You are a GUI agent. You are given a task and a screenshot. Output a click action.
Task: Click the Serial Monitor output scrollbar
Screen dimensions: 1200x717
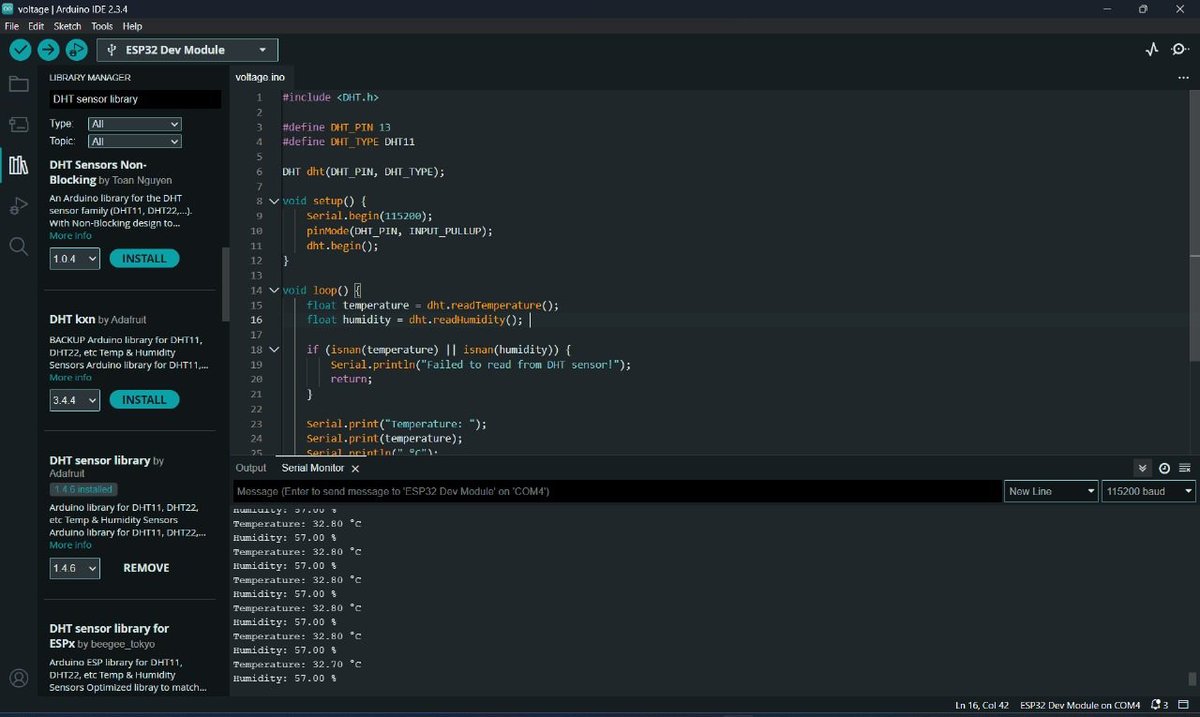pos(1193,679)
